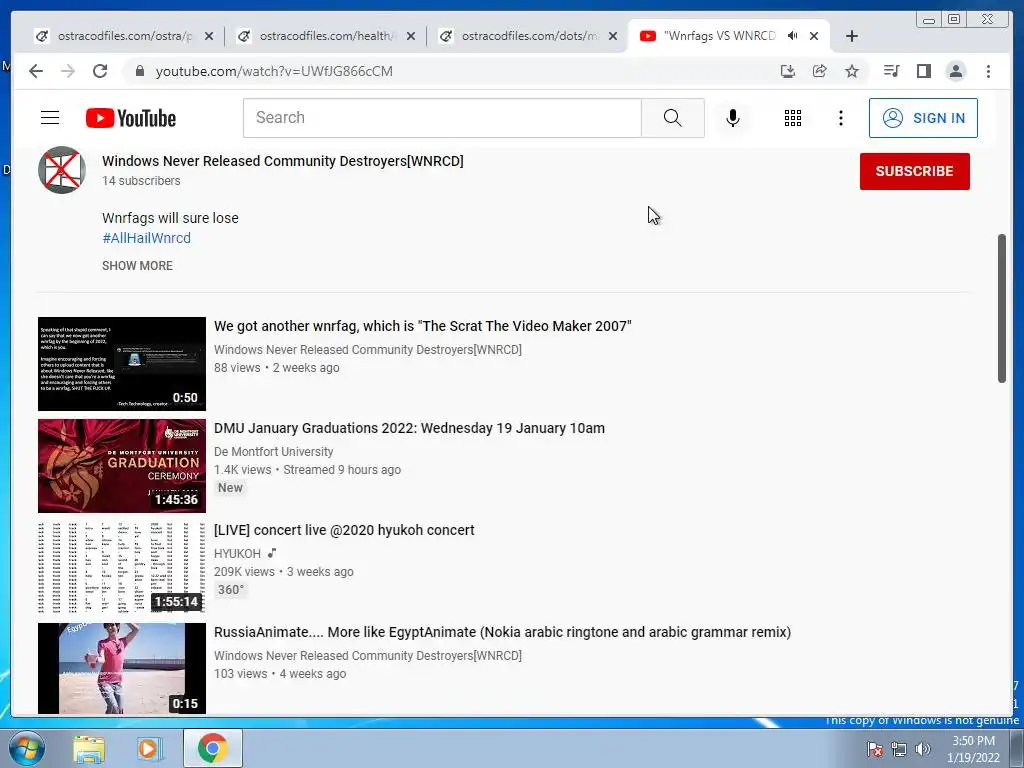Switch to the ostracodfiles.com/health tab

[x=325, y=36]
